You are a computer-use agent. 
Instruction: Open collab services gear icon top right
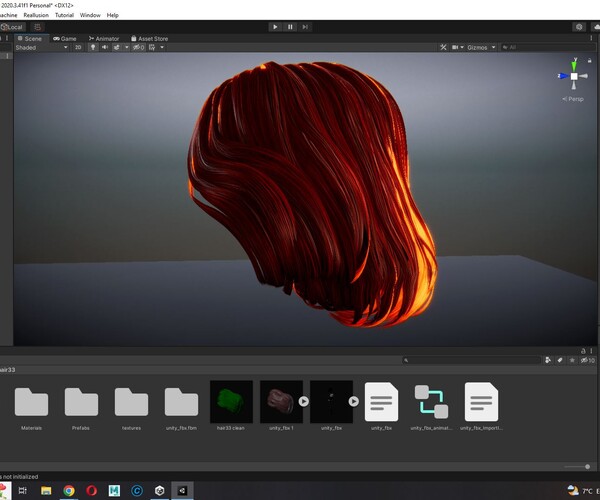[579, 27]
